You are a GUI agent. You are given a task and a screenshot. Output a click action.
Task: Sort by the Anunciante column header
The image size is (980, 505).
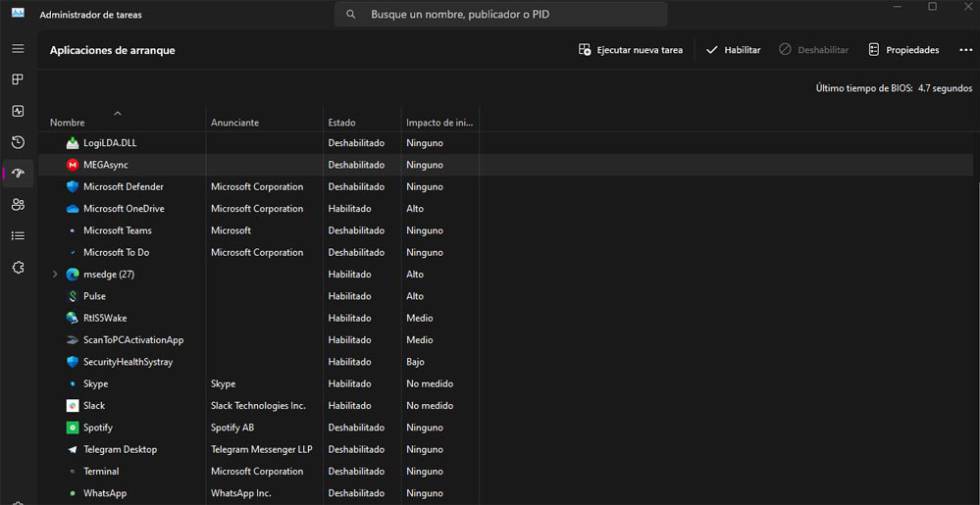tap(234, 122)
